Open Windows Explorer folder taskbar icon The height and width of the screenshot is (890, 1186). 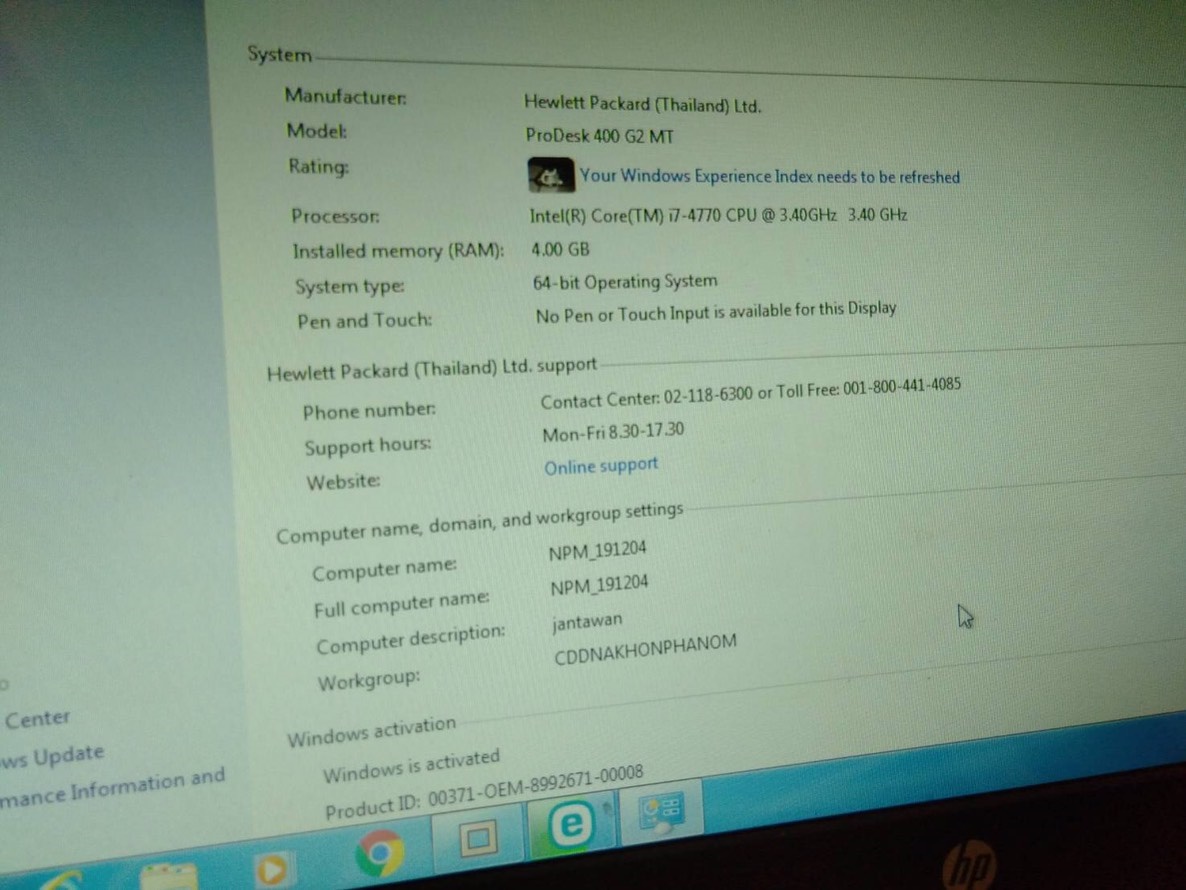169,877
